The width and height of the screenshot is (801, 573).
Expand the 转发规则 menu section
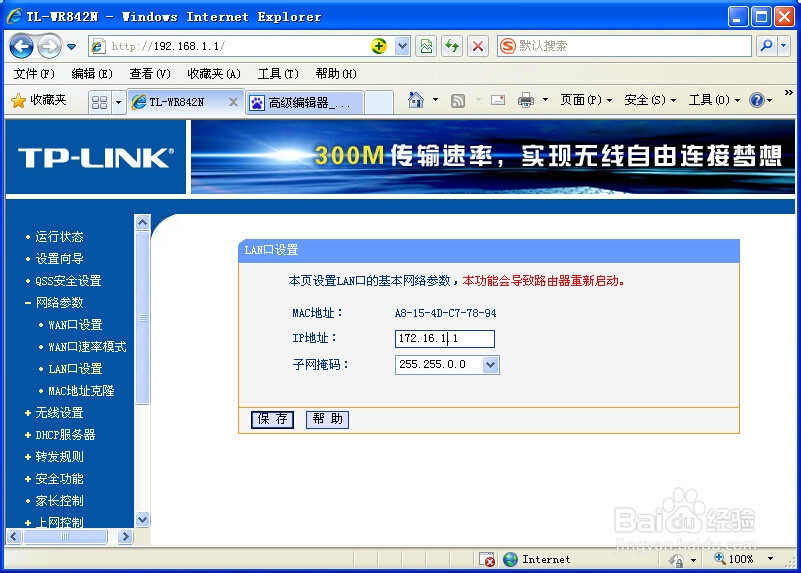pyautogui.click(x=59, y=457)
